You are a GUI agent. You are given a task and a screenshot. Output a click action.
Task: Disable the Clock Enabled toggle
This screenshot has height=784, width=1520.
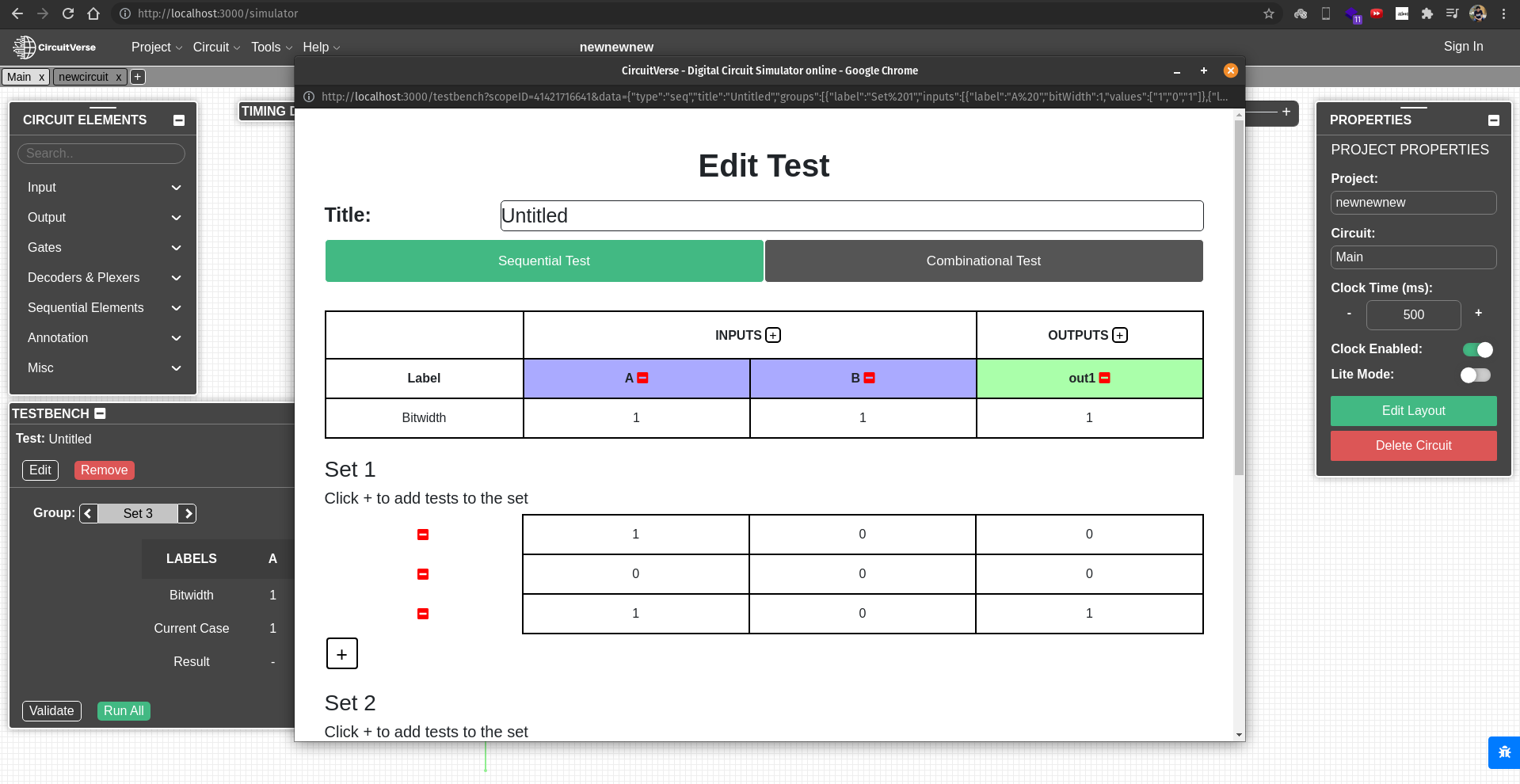tap(1476, 349)
